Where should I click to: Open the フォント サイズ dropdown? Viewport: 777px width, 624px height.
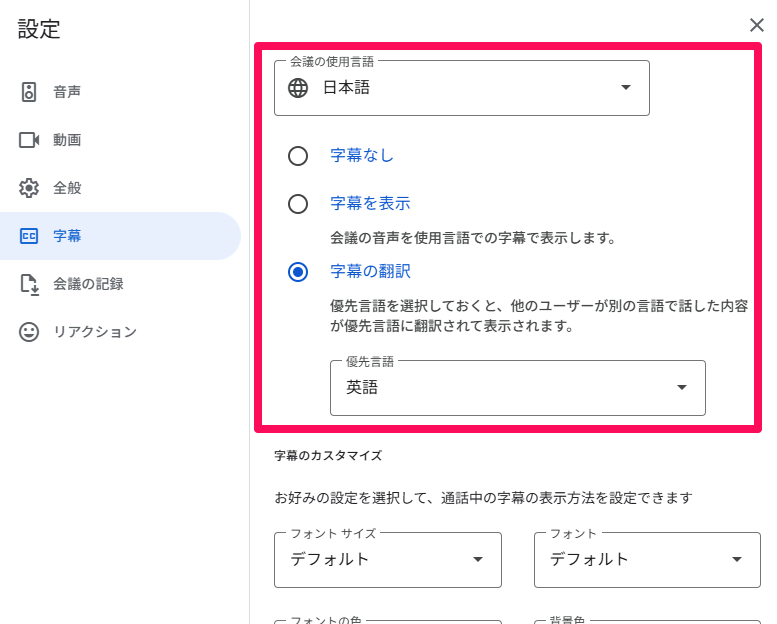[388, 560]
